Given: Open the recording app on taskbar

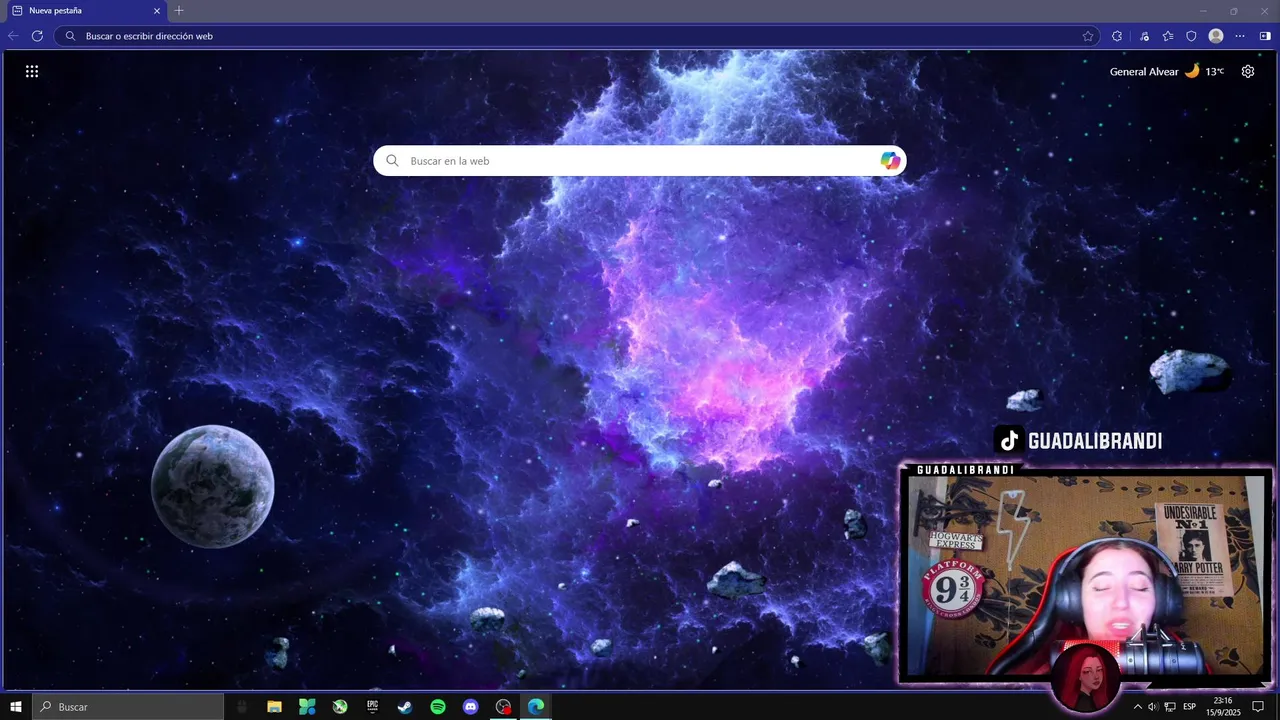Looking at the screenshot, I should pyautogui.click(x=504, y=707).
